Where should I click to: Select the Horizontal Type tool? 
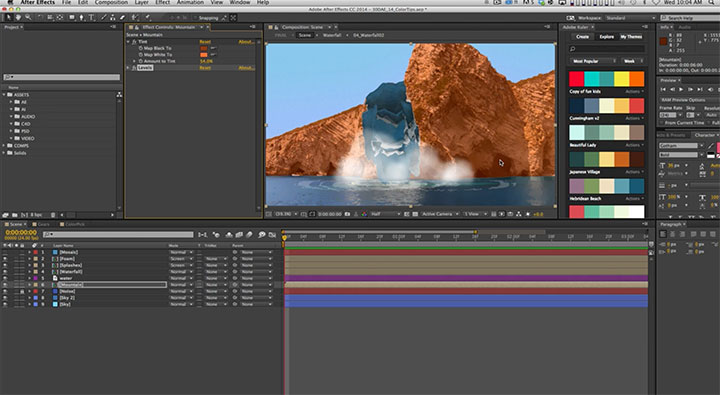91,17
